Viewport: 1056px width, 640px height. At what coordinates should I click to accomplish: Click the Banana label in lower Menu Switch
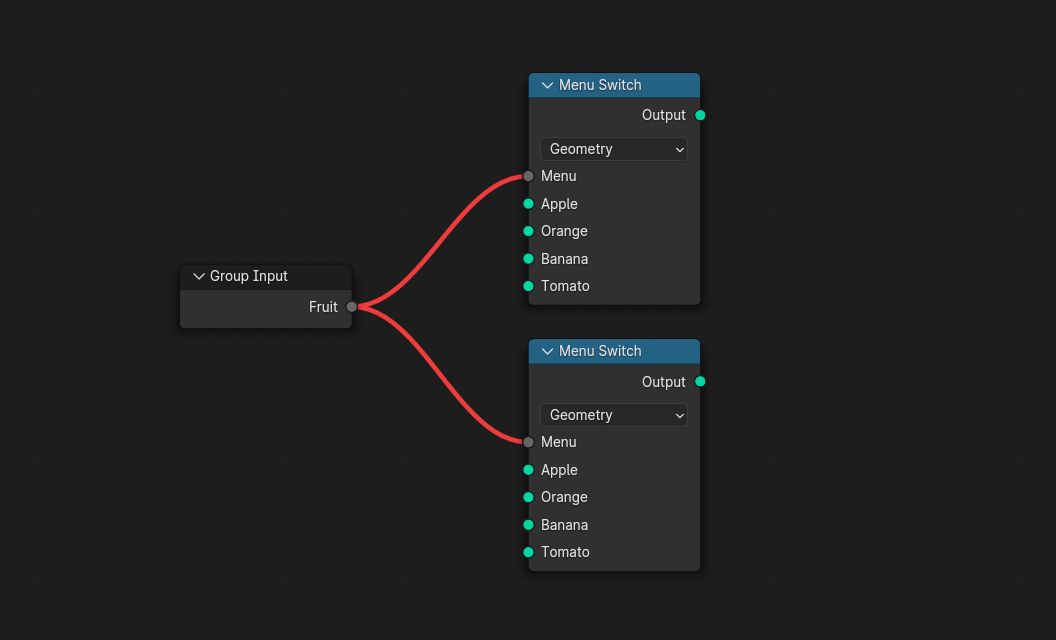(564, 525)
